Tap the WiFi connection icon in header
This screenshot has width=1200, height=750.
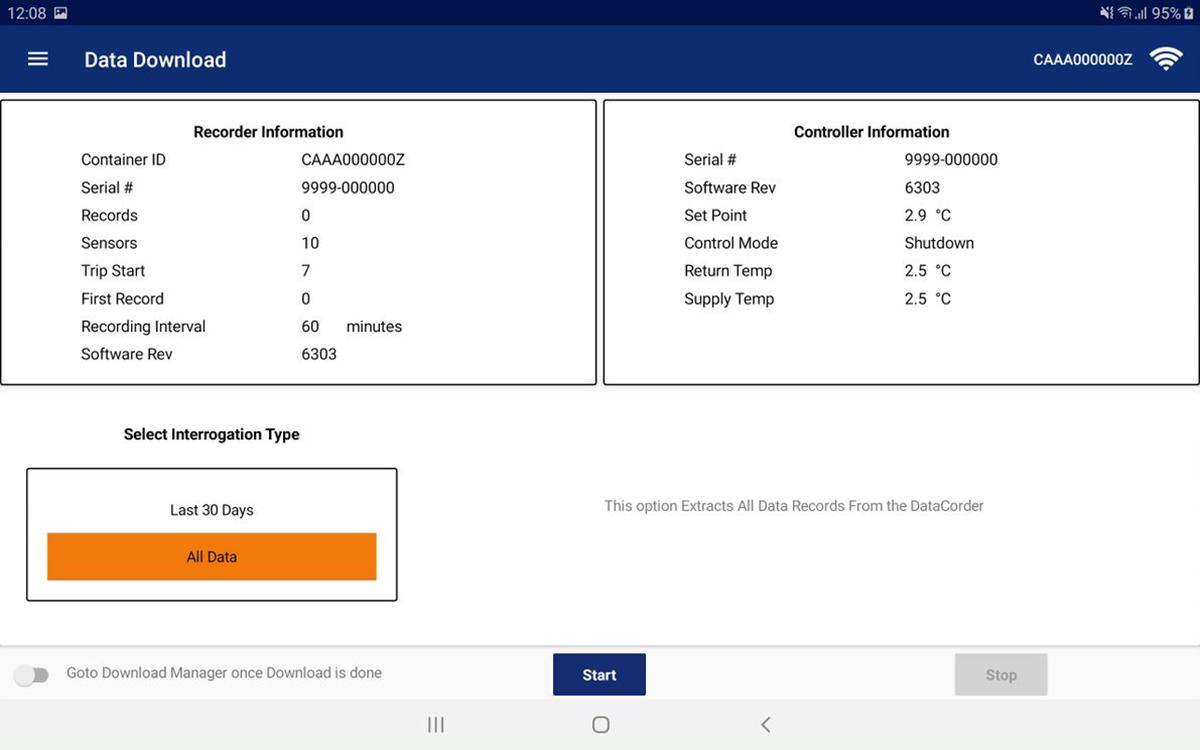(x=1166, y=59)
